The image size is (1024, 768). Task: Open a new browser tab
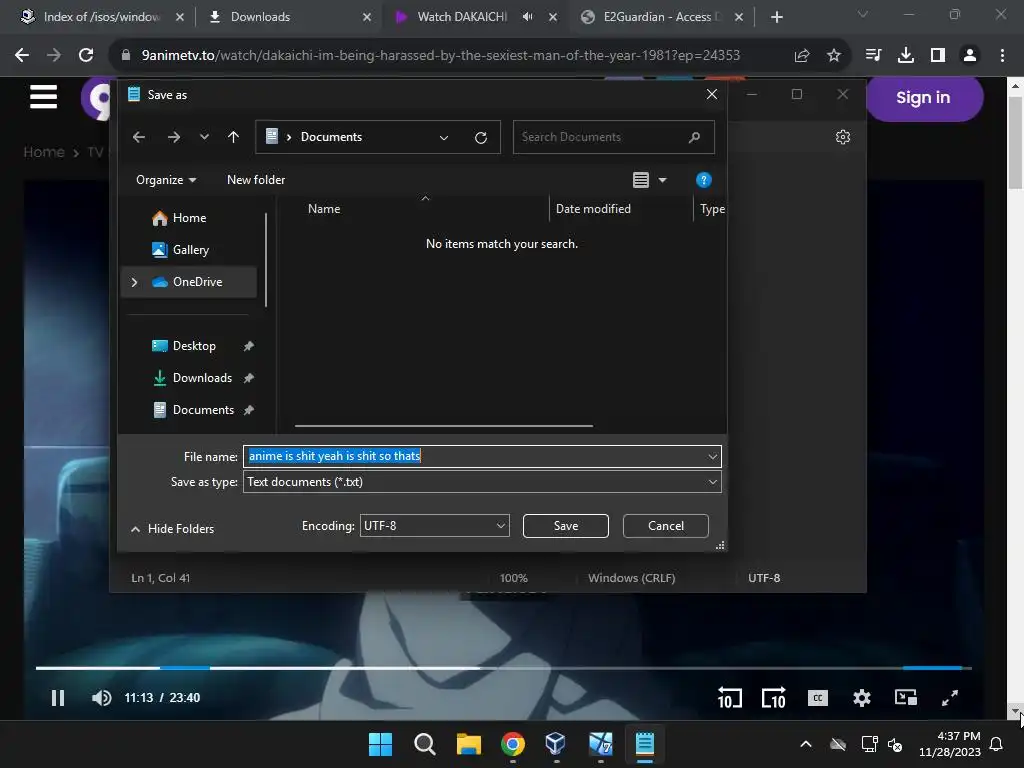[x=776, y=17]
